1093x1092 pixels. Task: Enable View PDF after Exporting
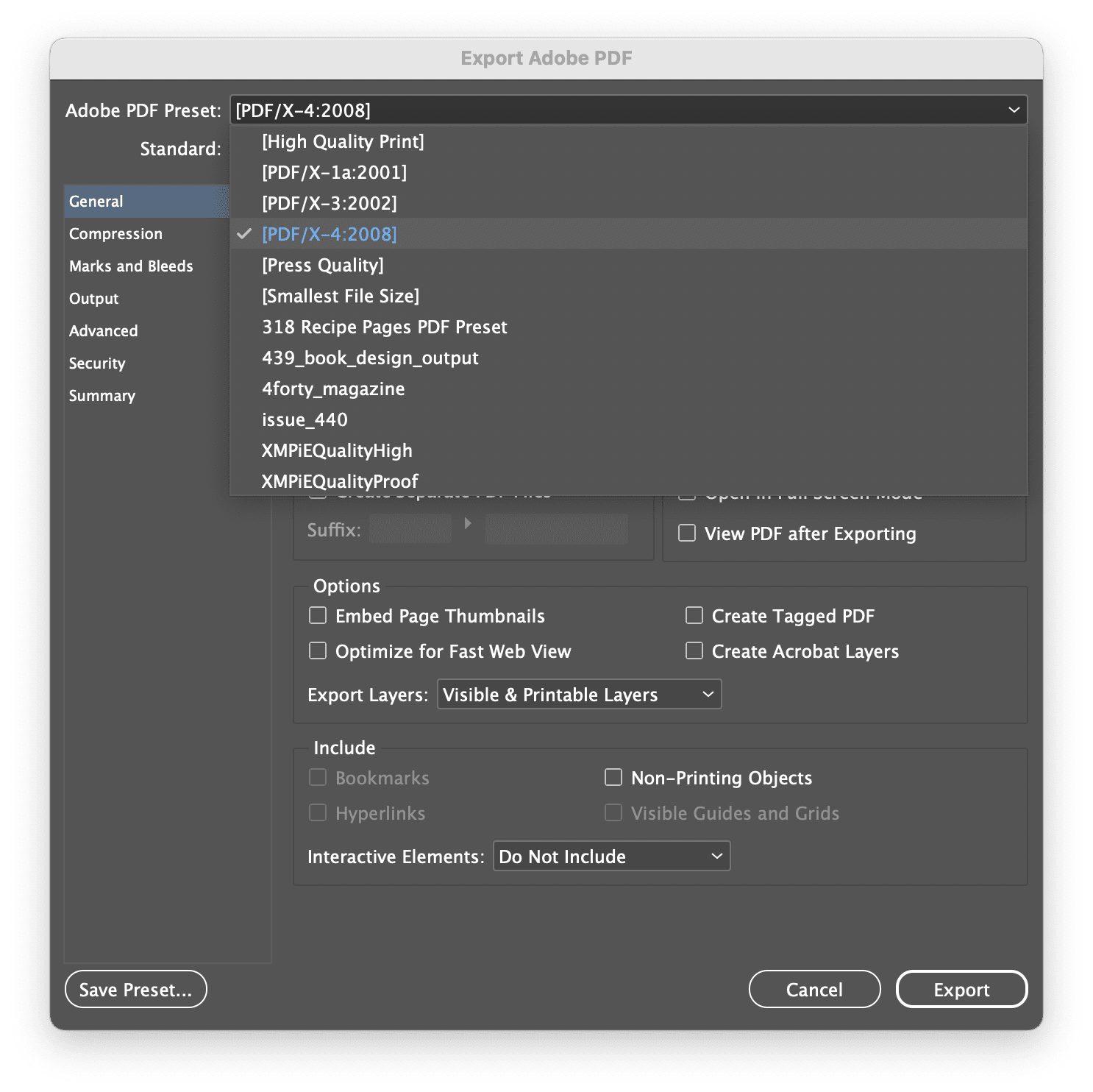click(687, 533)
